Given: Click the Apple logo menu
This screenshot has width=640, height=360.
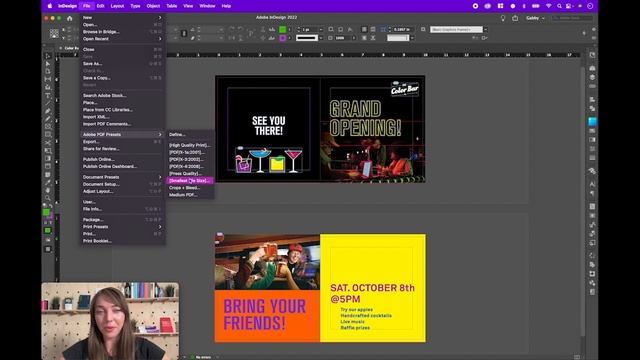Looking at the screenshot, I should [50, 6].
